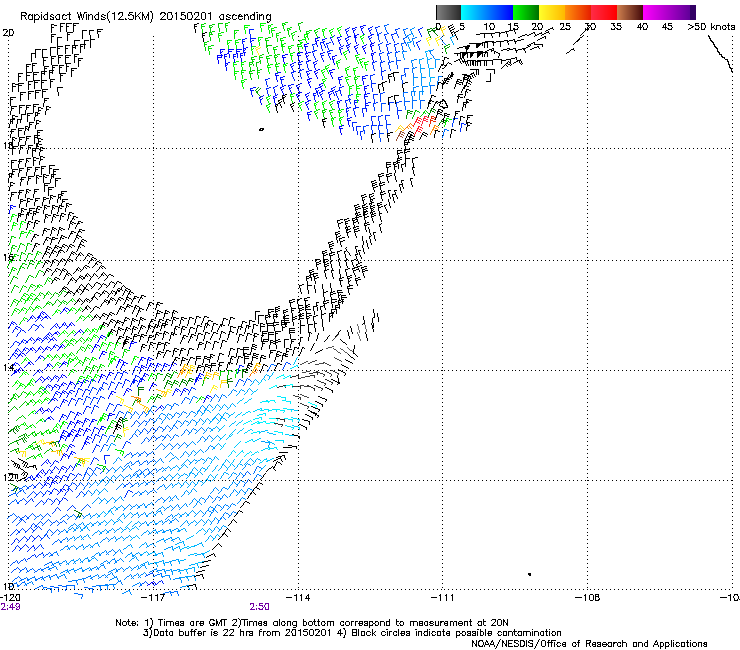The width and height of the screenshot is (740, 650).
Task: Click the green 15-20 knots legend swatch
Action: coord(526,12)
